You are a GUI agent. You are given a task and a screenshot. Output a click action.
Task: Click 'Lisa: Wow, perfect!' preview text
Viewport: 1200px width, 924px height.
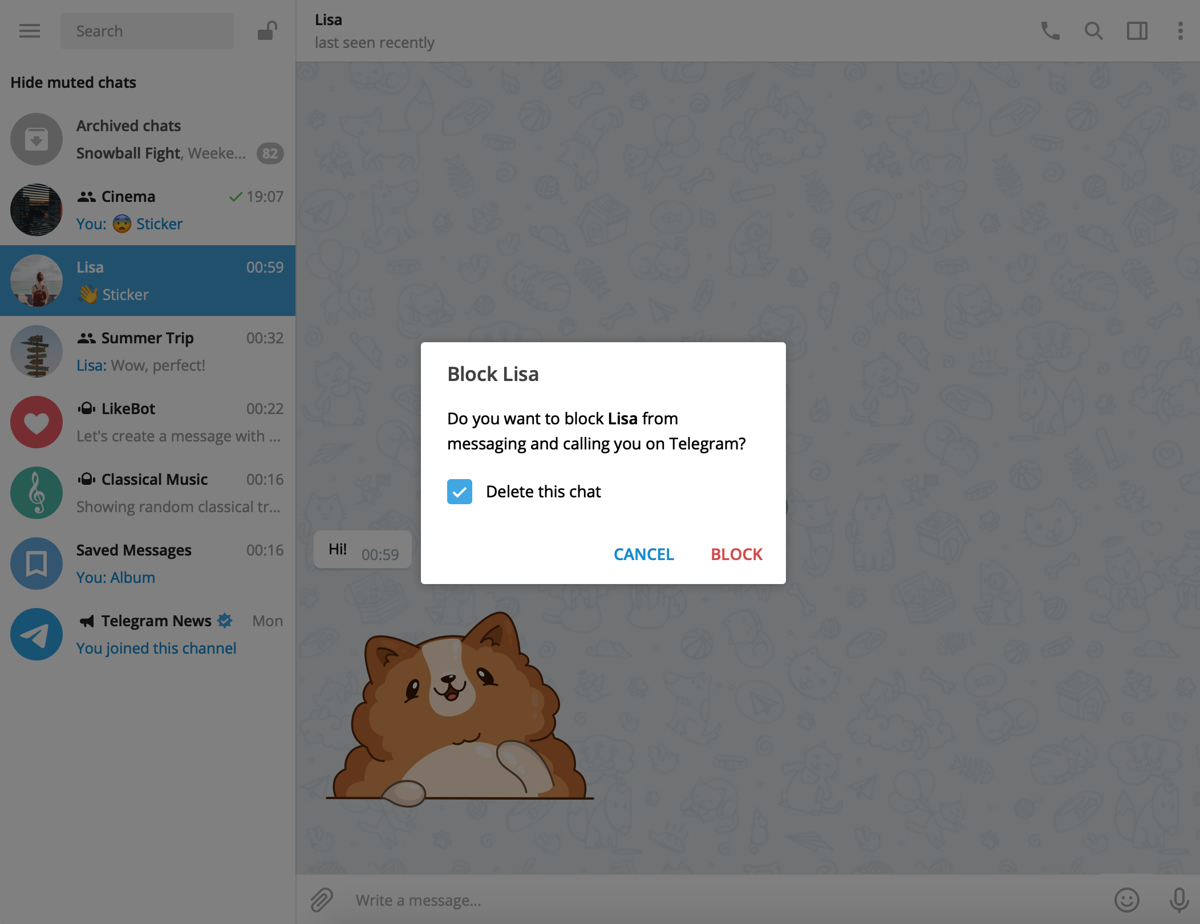tap(141, 365)
